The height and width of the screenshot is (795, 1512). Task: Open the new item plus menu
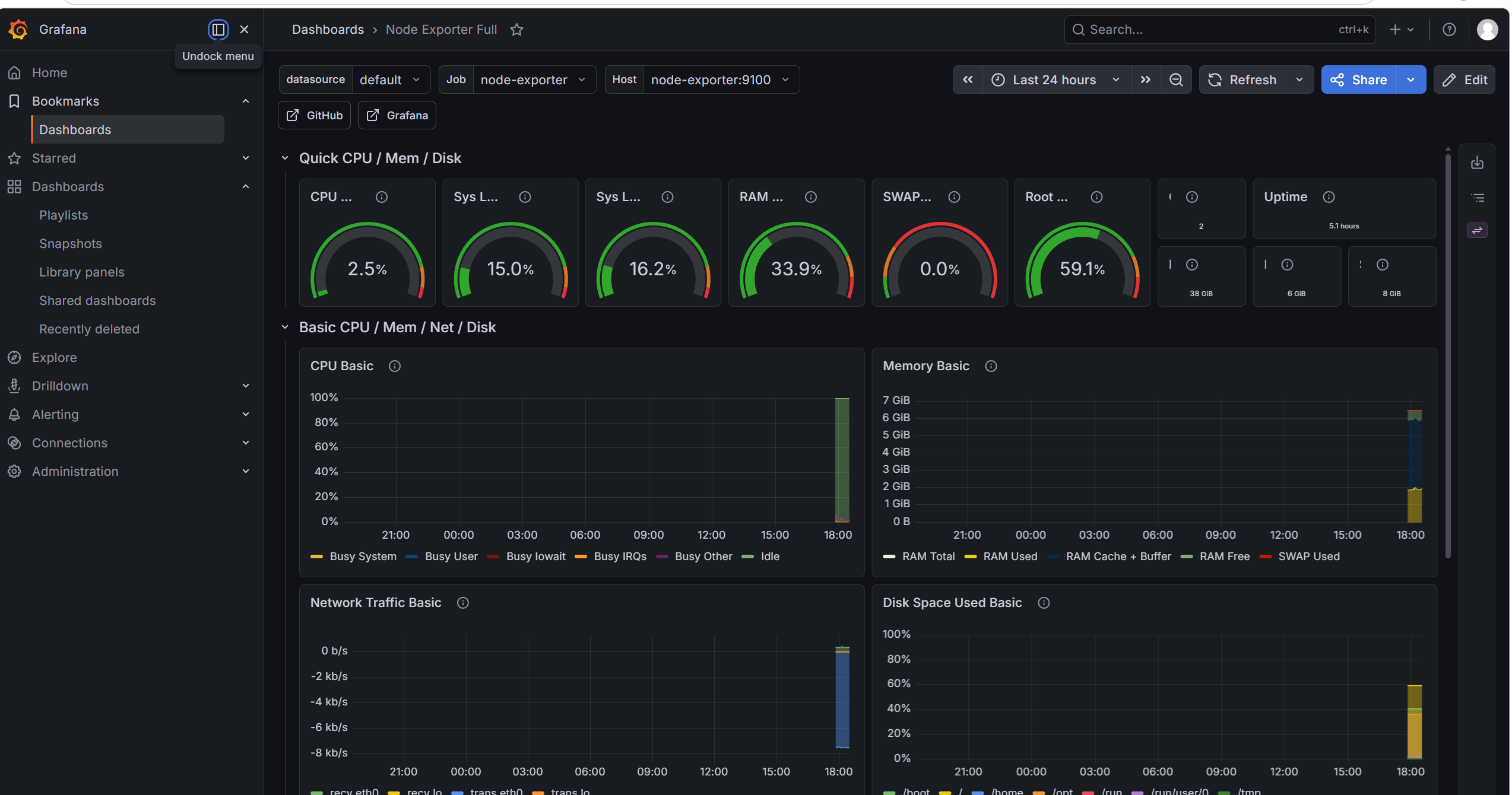(1402, 29)
